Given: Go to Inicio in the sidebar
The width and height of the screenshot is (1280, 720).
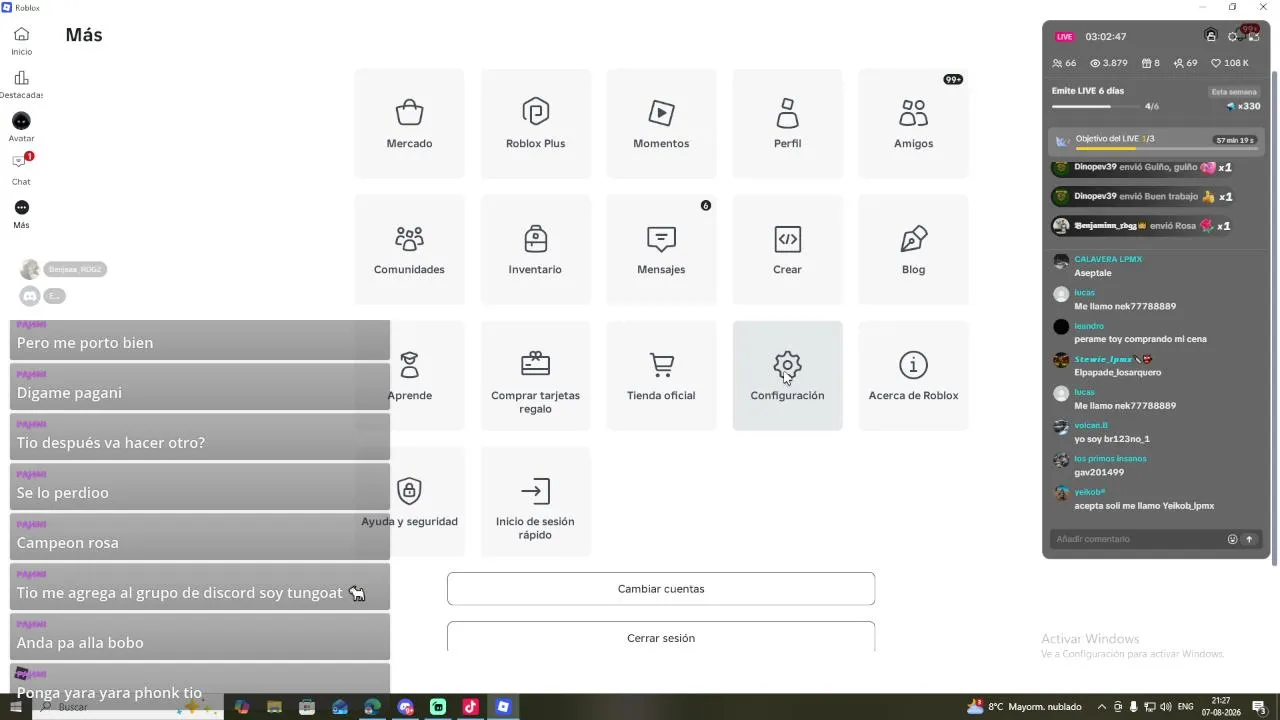Looking at the screenshot, I should click(21, 41).
